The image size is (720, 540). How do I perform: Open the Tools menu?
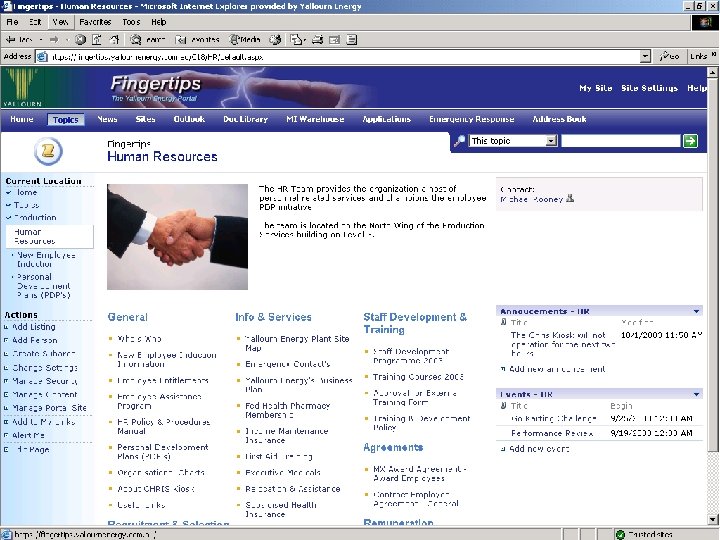tap(131, 22)
